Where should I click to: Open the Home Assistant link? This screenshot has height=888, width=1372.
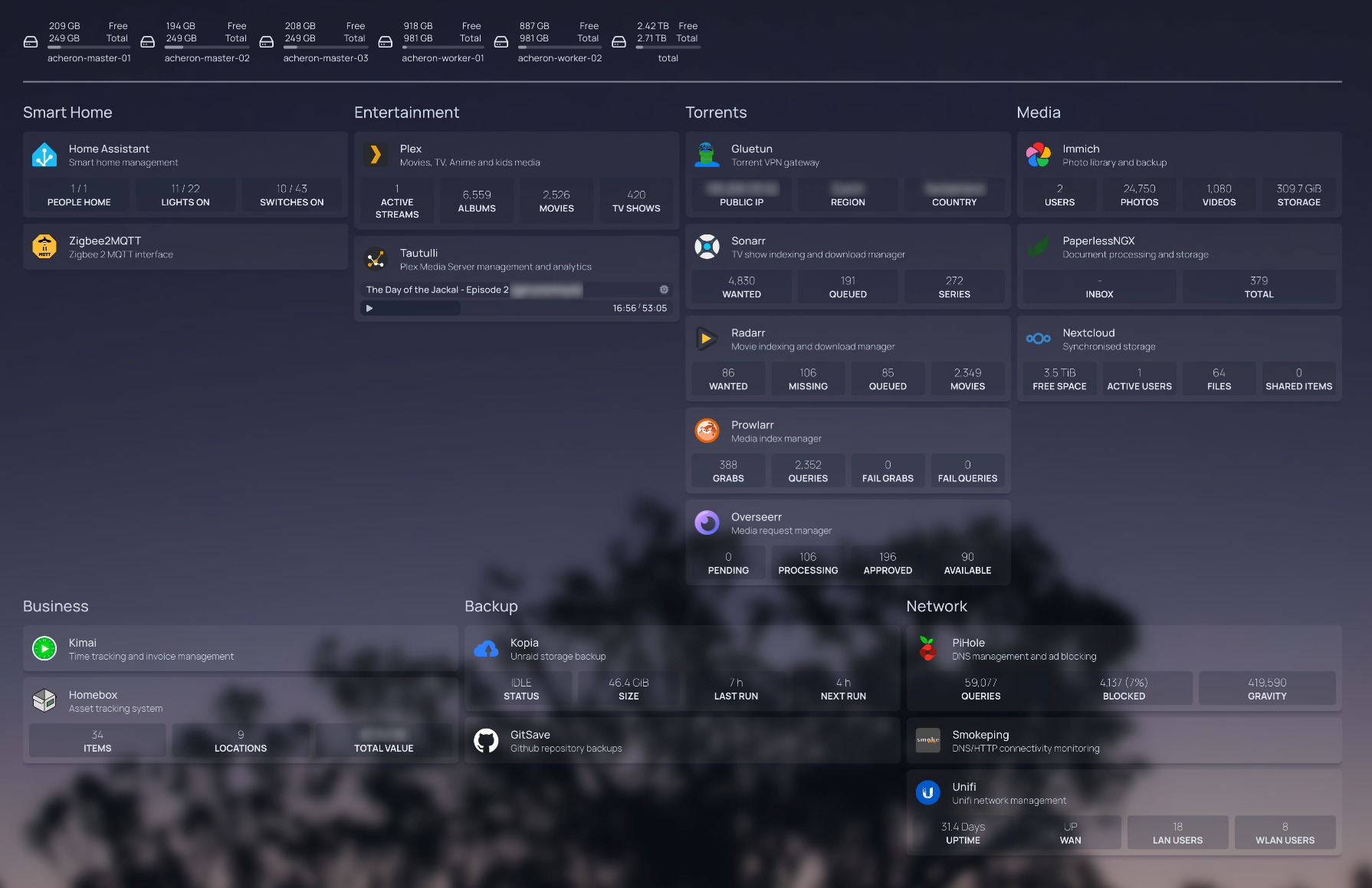tap(109, 149)
